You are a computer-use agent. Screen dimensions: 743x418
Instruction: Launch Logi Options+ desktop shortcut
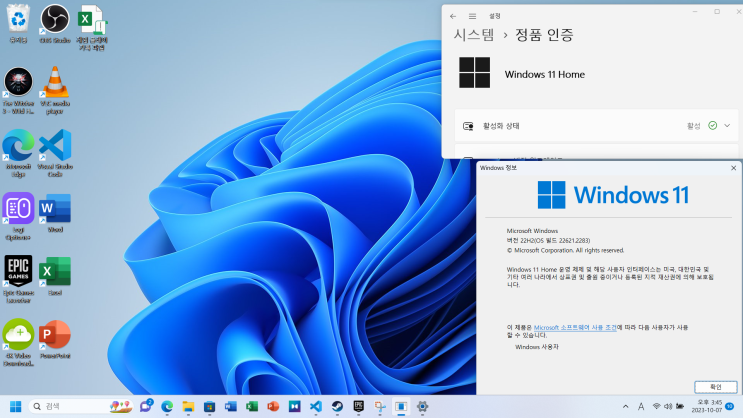coord(18,217)
